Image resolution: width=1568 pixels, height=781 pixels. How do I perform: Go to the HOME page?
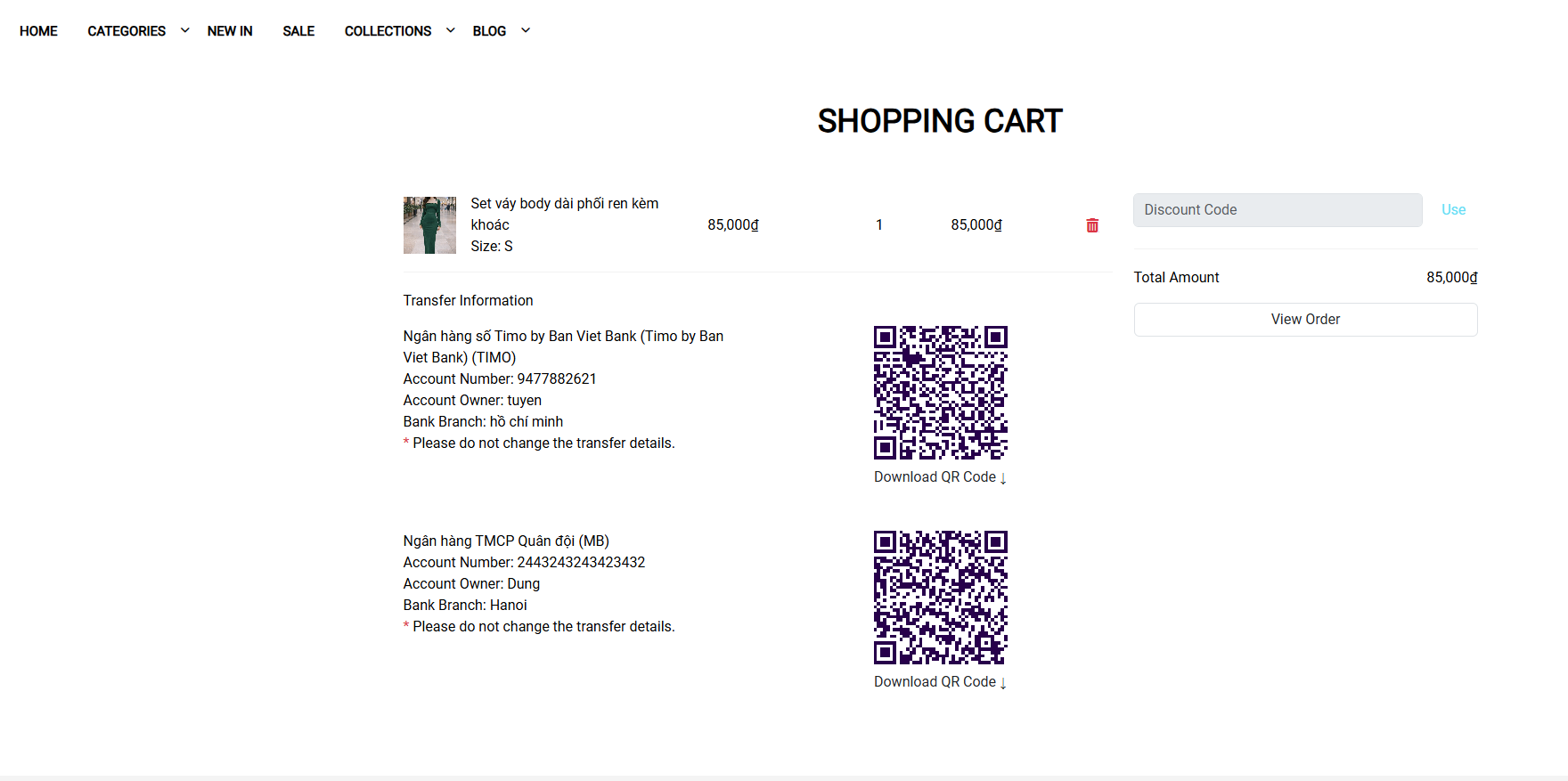pos(38,31)
